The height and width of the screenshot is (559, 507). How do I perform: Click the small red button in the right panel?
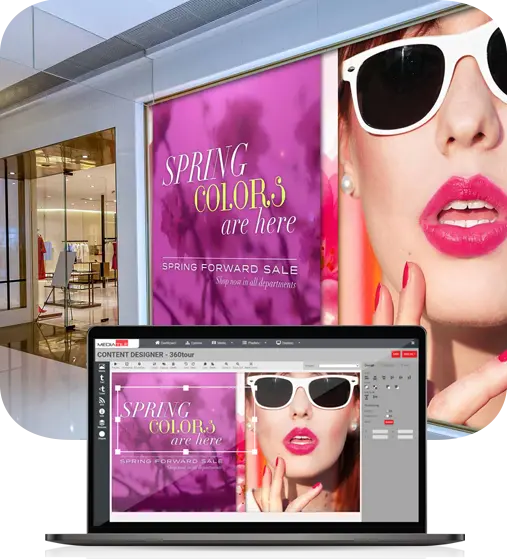[389, 422]
